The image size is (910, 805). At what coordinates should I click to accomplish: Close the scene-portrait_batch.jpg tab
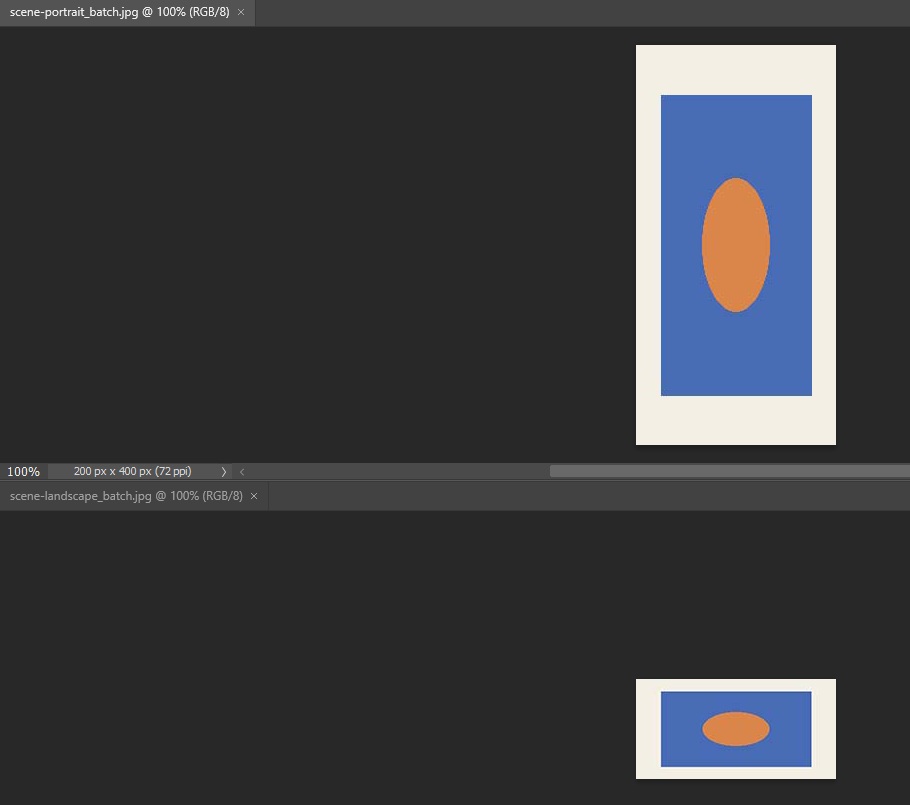point(241,12)
